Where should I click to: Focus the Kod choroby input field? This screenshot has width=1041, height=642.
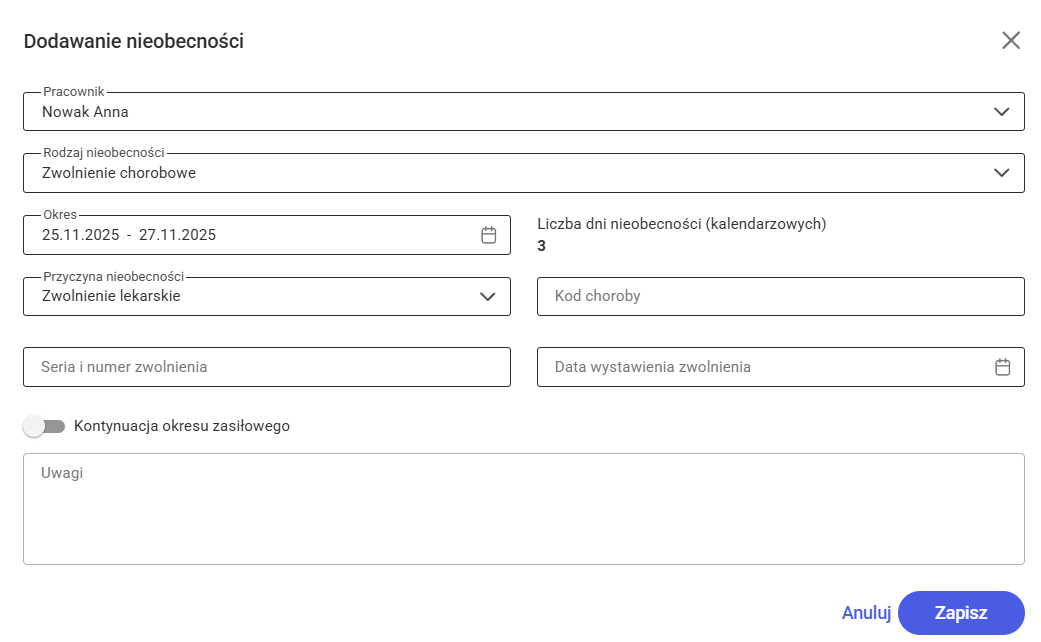(x=780, y=296)
